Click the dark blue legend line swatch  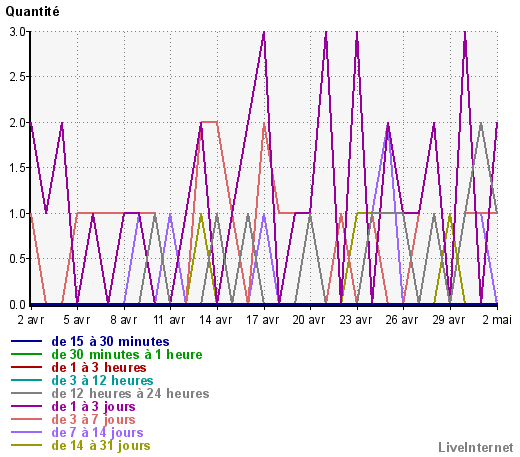pyautogui.click(x=26, y=341)
